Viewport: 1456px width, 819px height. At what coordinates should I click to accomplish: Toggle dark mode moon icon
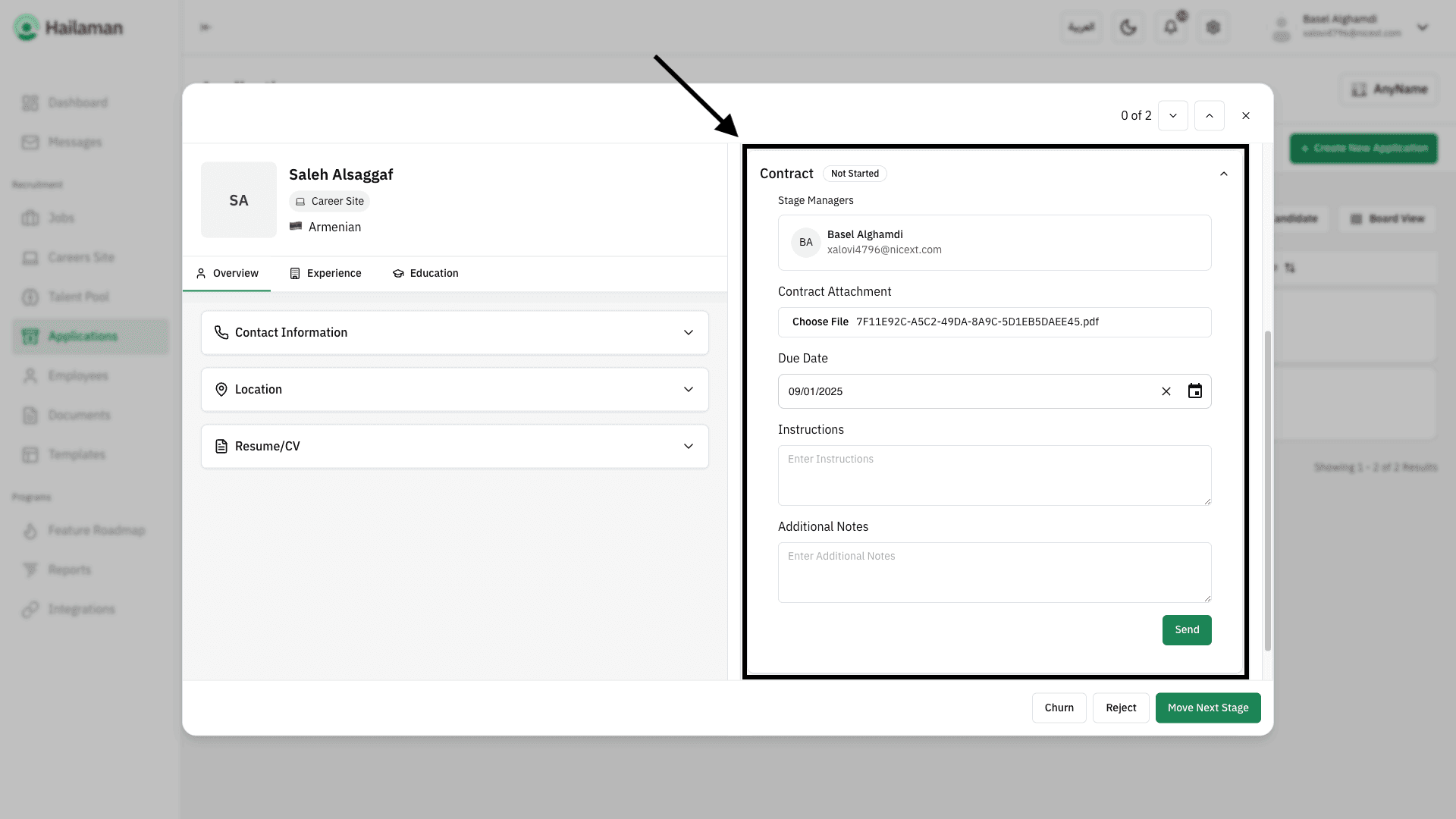[1128, 28]
